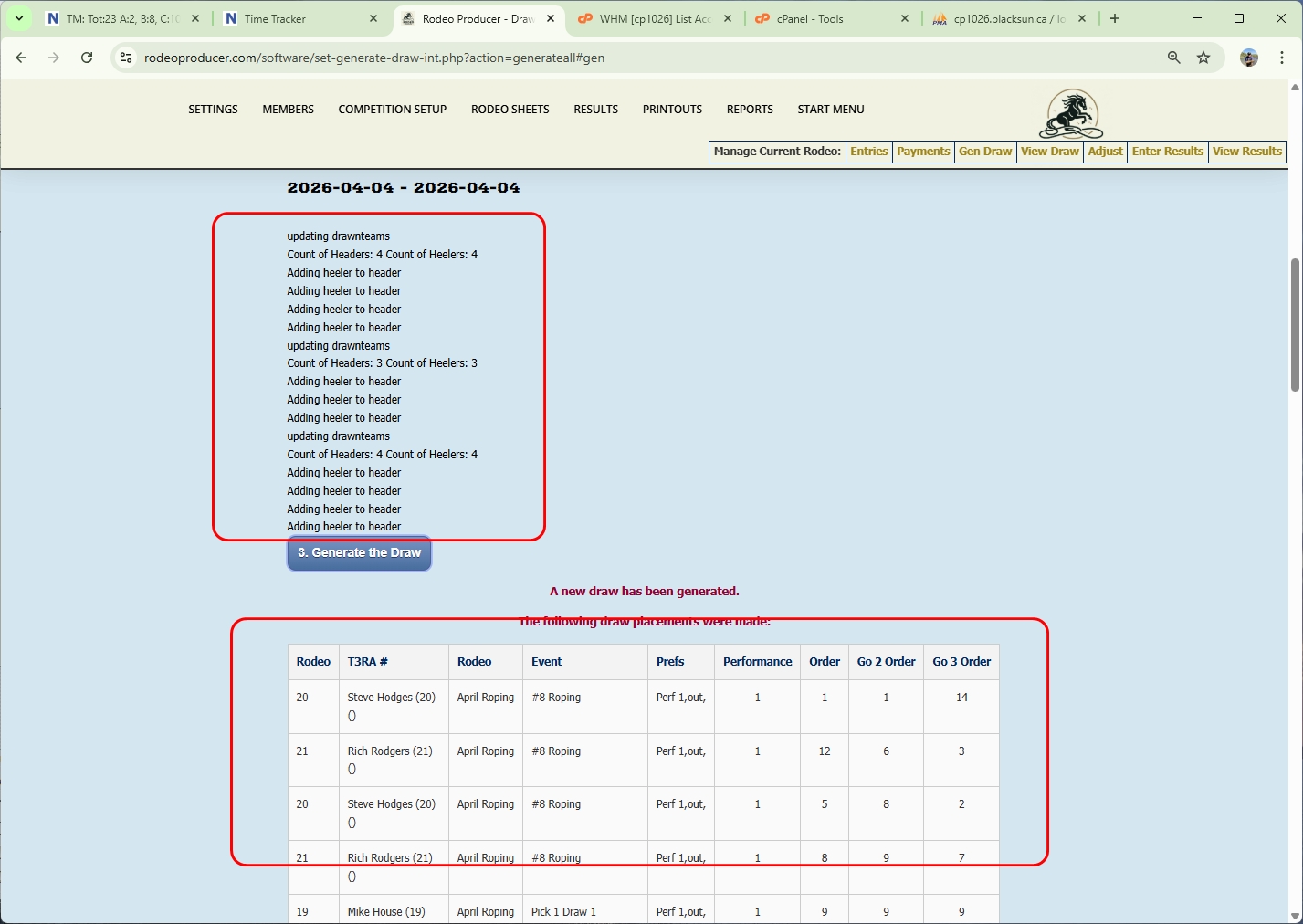The height and width of the screenshot is (924, 1303).
Task: Click the Adjust link
Action: click(x=1105, y=152)
